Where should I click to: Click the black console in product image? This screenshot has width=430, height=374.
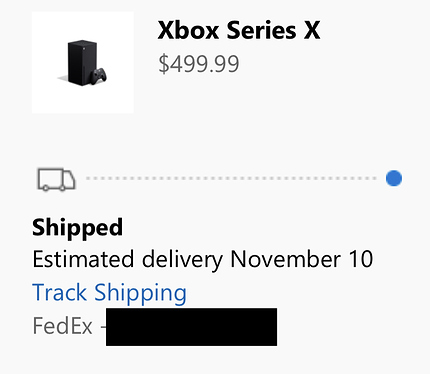(x=81, y=63)
